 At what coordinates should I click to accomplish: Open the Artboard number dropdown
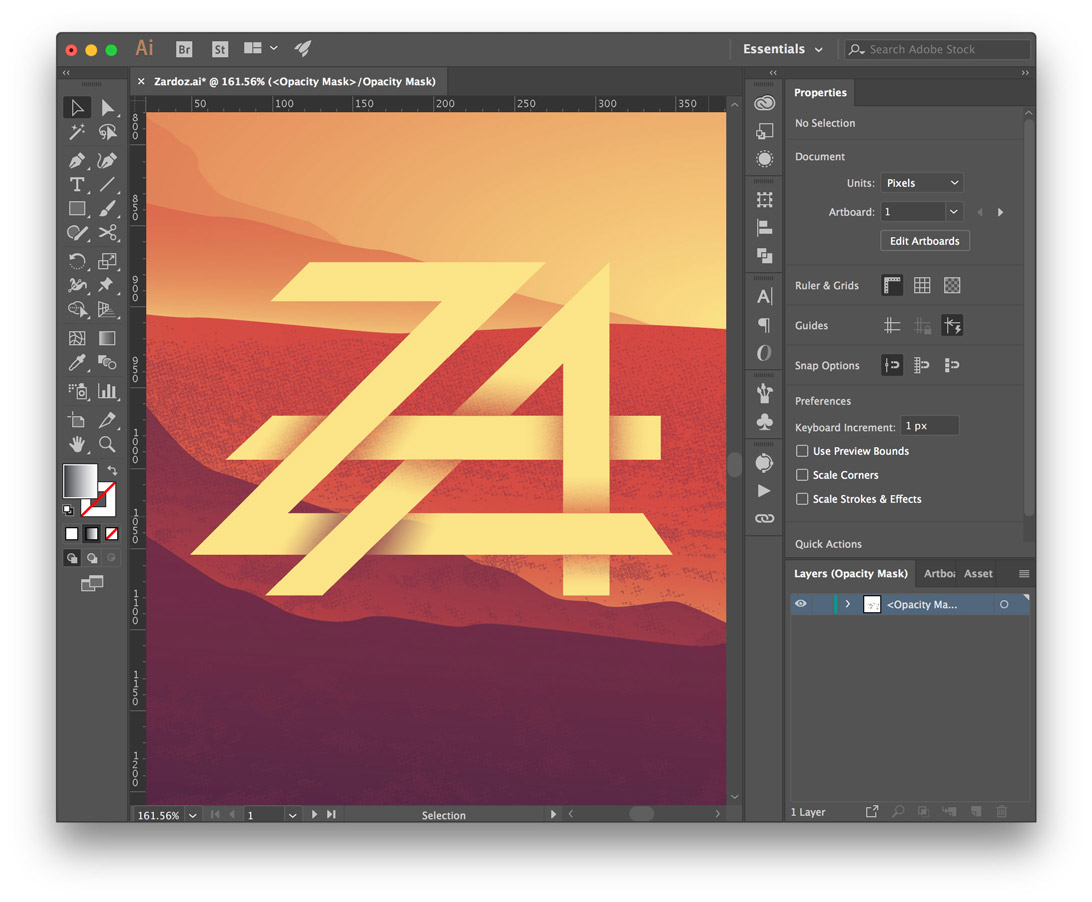pyautogui.click(x=953, y=212)
